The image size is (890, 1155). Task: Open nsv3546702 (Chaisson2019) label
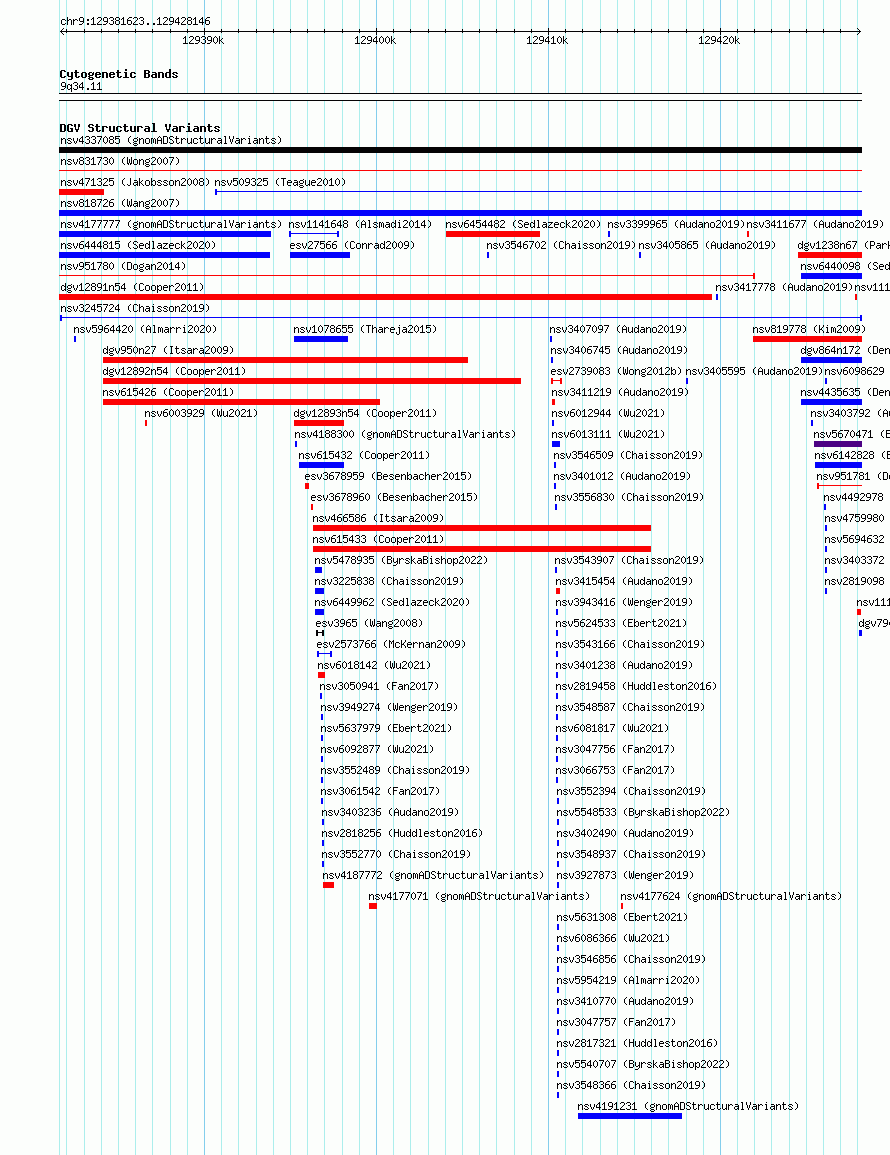pyautogui.click(x=561, y=245)
